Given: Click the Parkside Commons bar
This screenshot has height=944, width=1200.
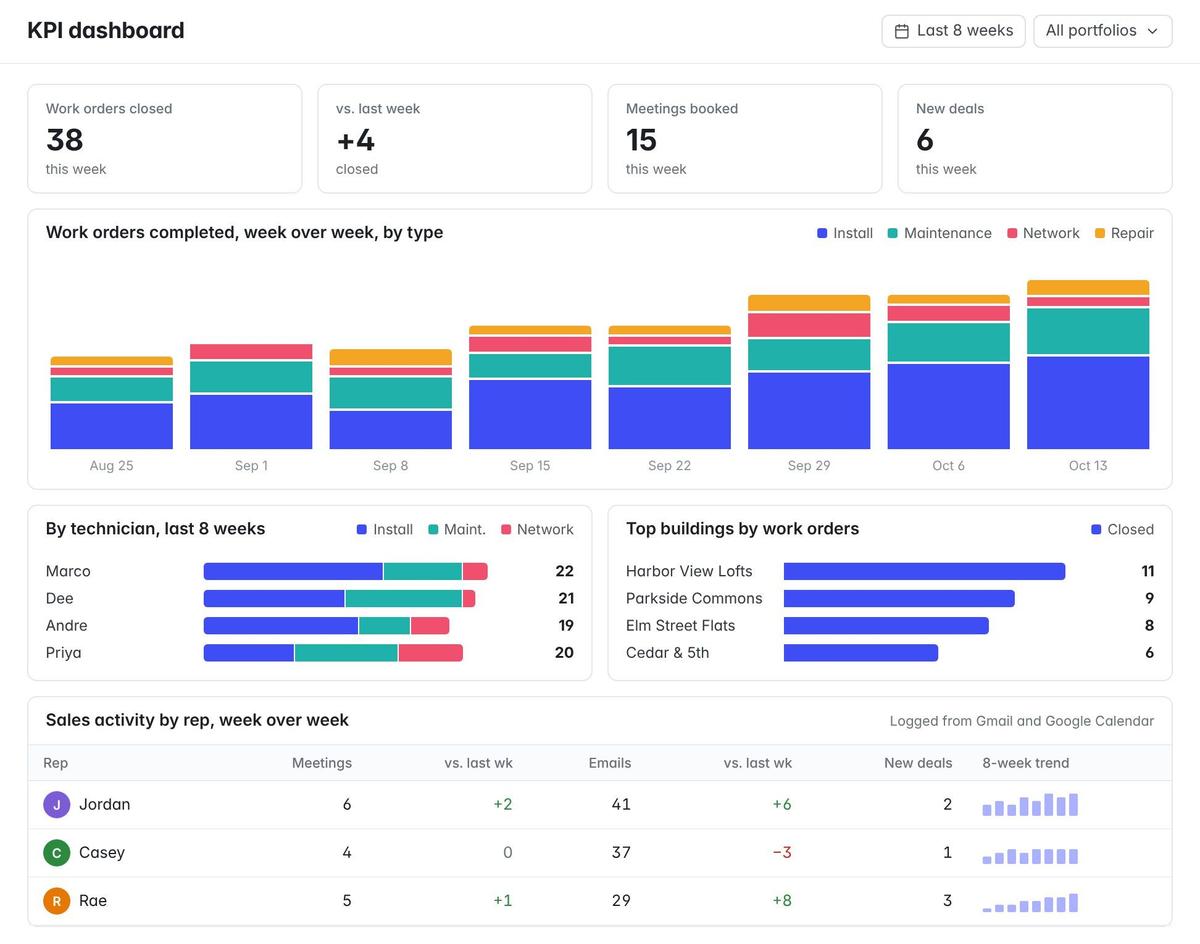Looking at the screenshot, I should [899, 598].
